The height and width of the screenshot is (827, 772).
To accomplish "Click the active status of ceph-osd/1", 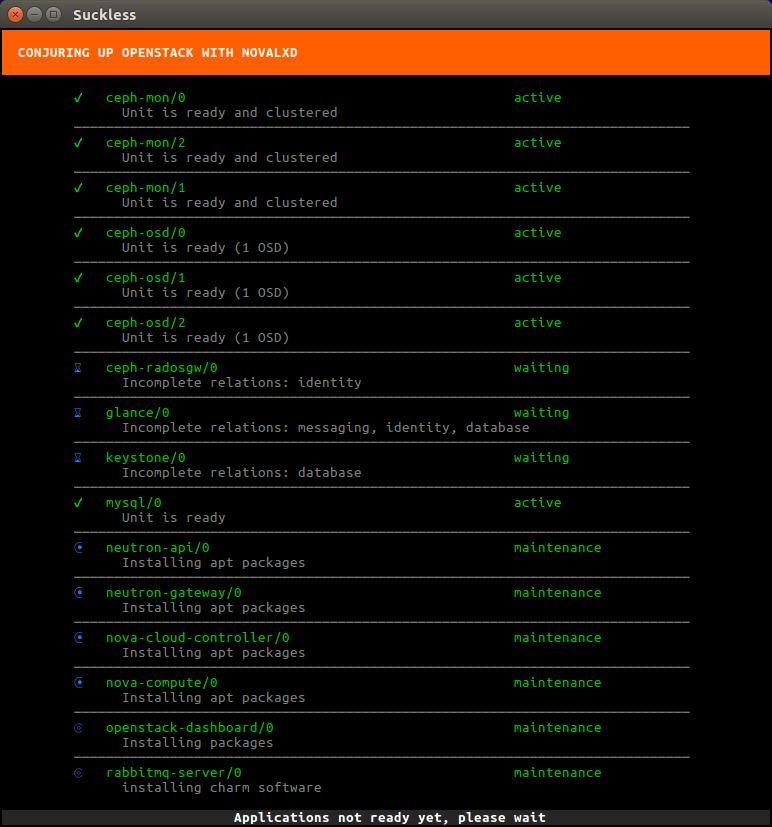I will [537, 278].
